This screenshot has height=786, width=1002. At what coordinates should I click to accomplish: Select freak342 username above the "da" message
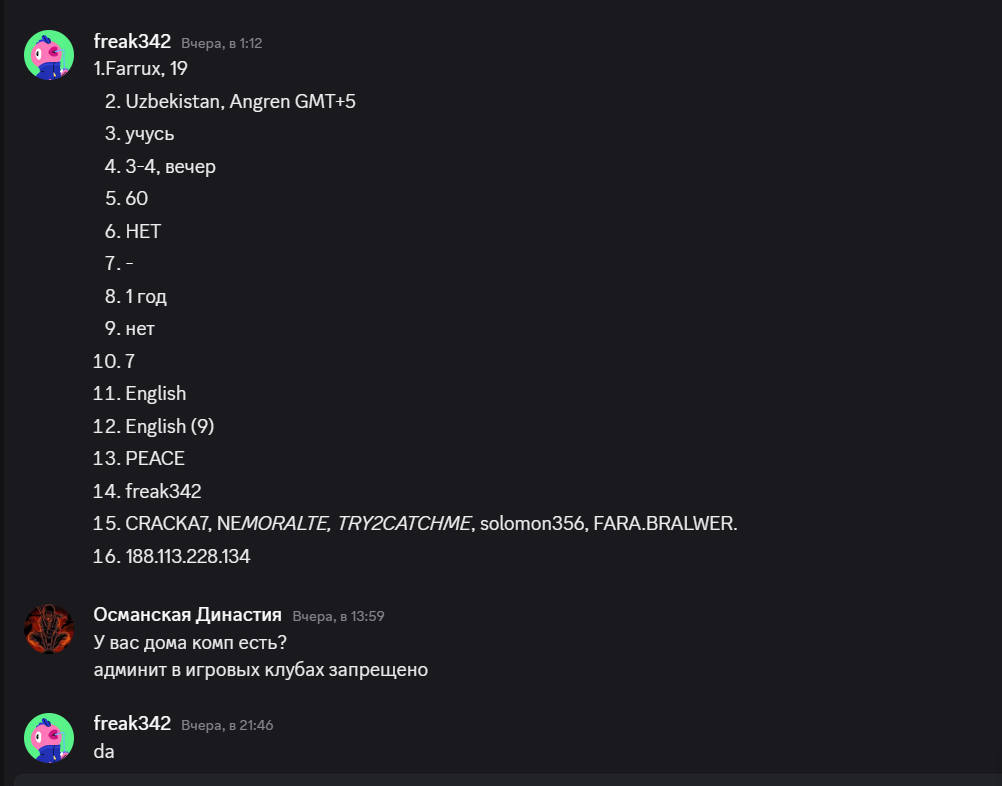pyautogui.click(x=132, y=723)
